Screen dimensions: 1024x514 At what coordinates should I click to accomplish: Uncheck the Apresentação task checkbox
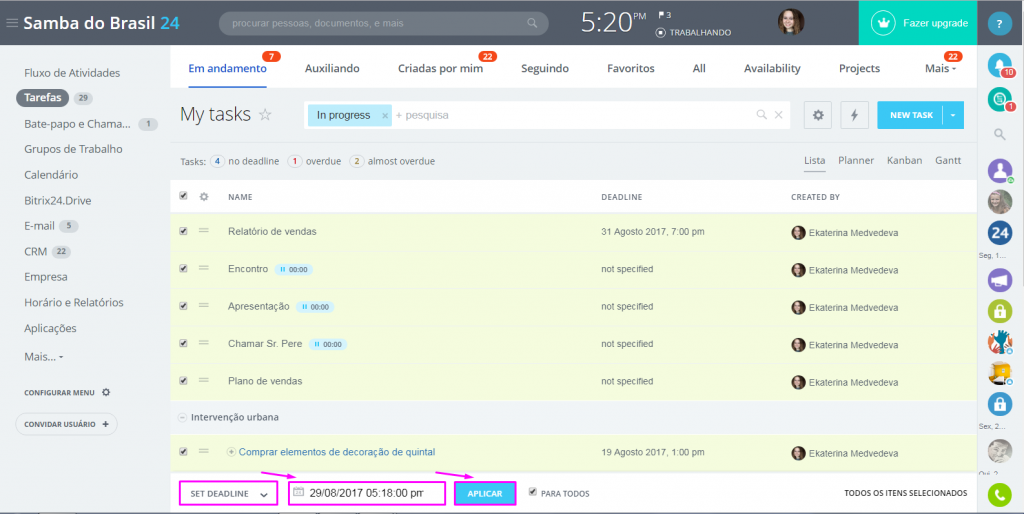183,305
